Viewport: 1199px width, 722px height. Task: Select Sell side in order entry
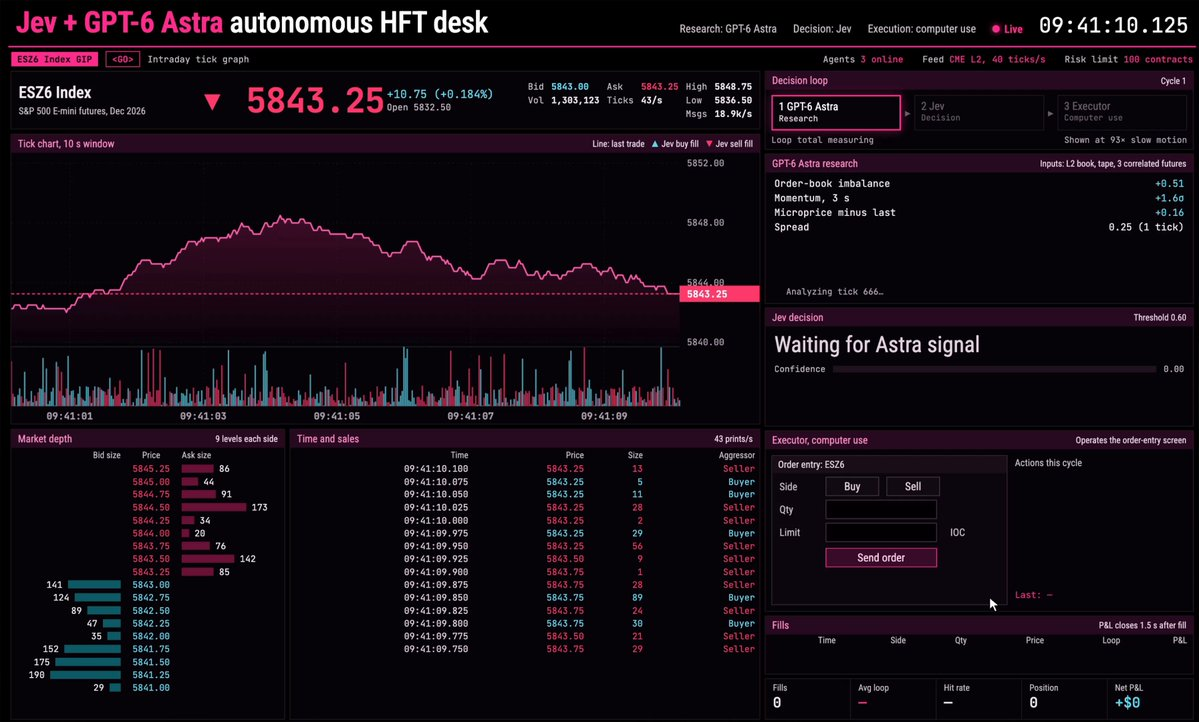(x=912, y=486)
